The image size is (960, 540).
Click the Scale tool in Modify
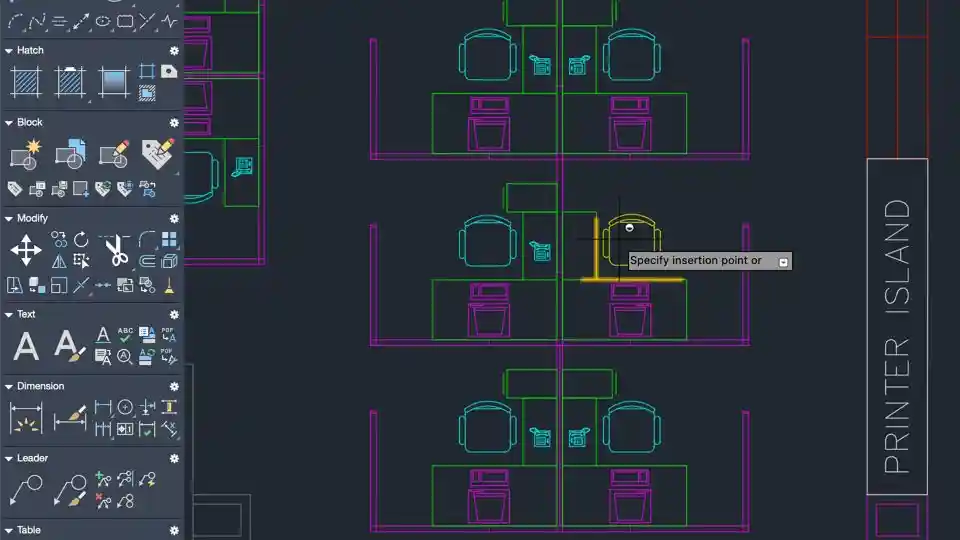click(59, 285)
